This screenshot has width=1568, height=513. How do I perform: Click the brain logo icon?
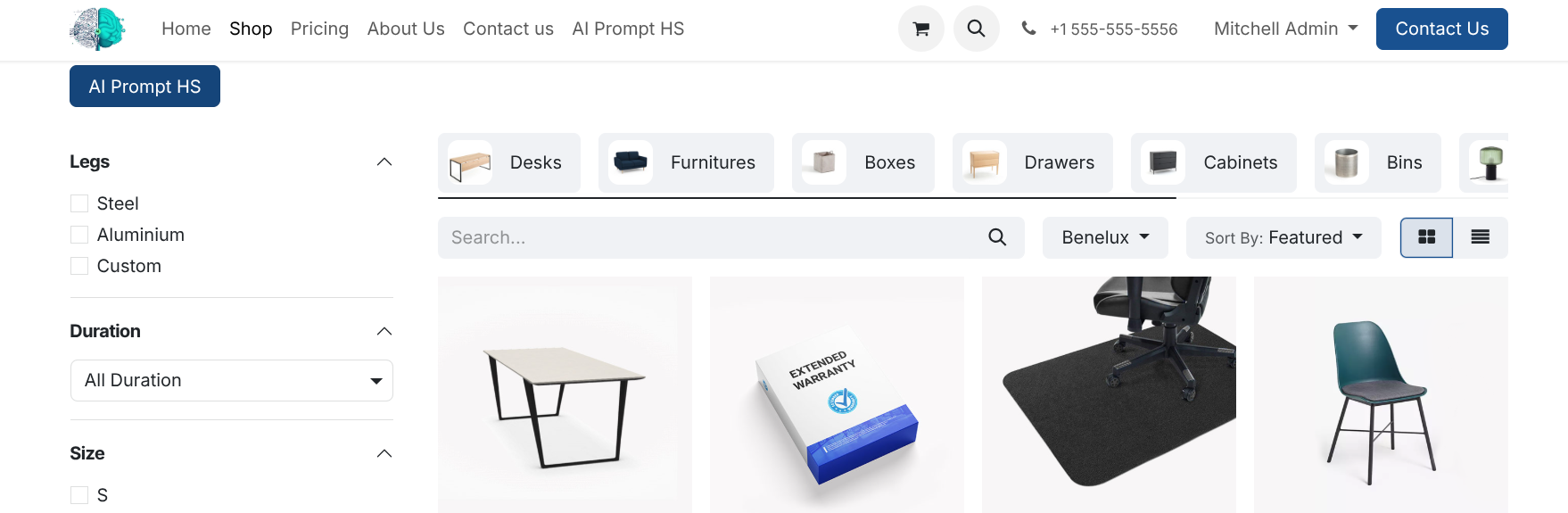coord(97,29)
